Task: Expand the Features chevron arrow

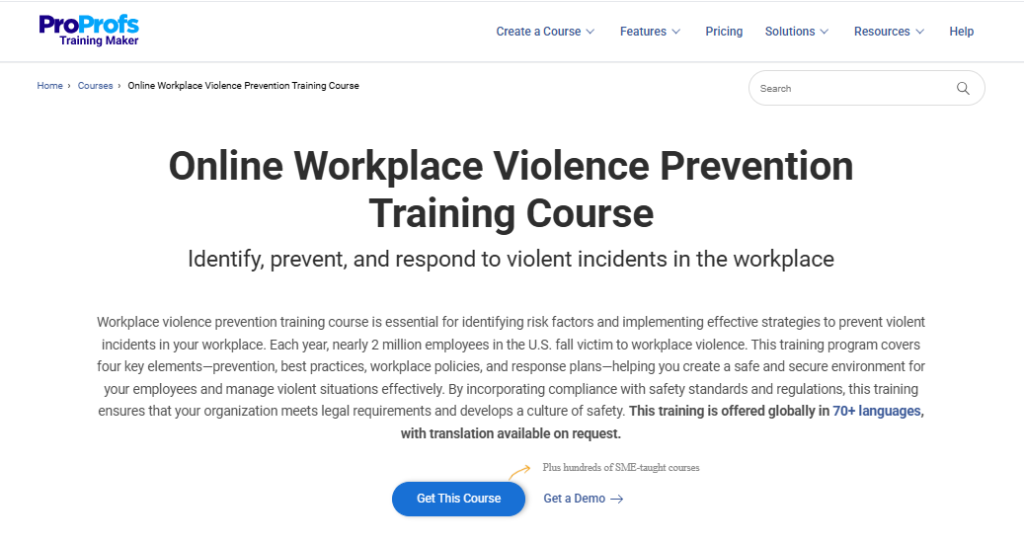Action: tap(676, 31)
